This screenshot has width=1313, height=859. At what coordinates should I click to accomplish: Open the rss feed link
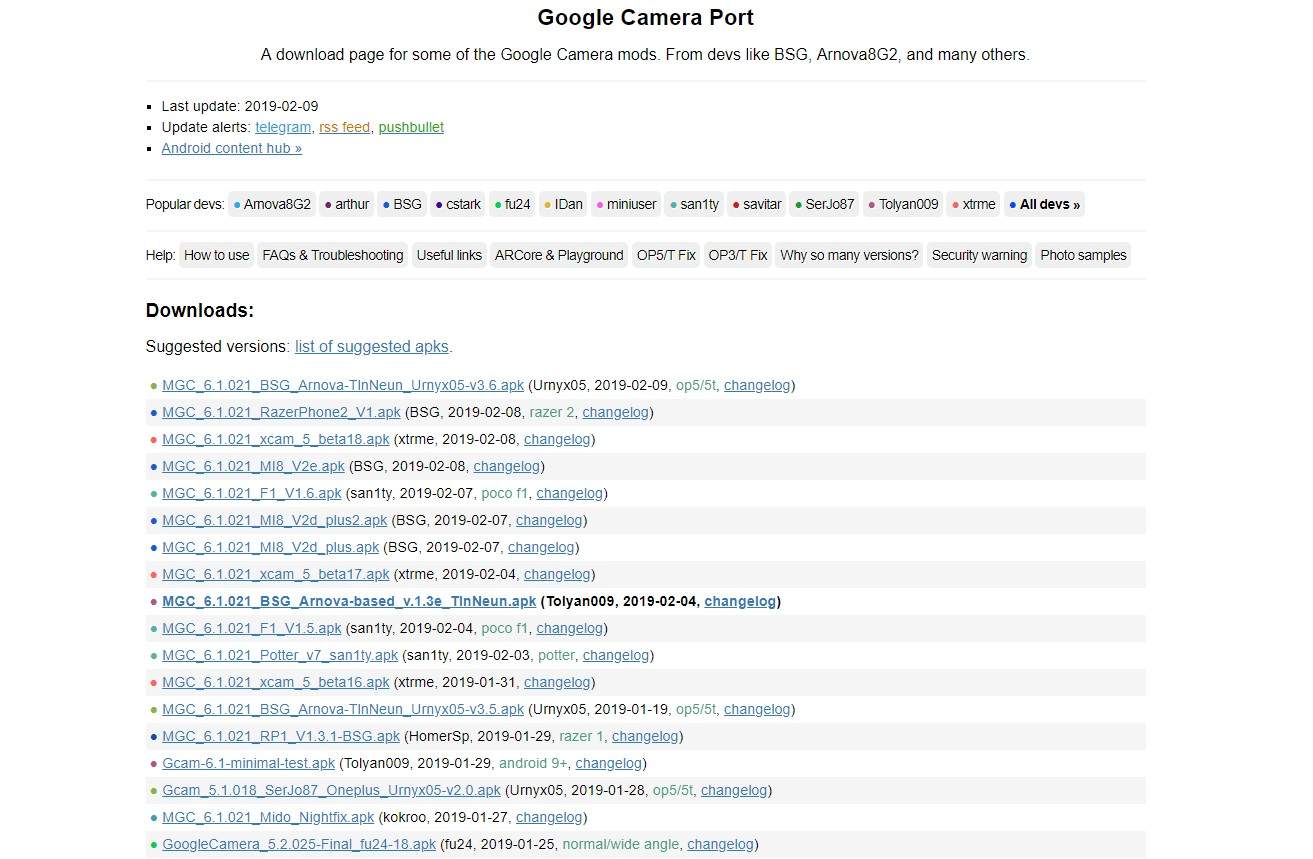(344, 127)
